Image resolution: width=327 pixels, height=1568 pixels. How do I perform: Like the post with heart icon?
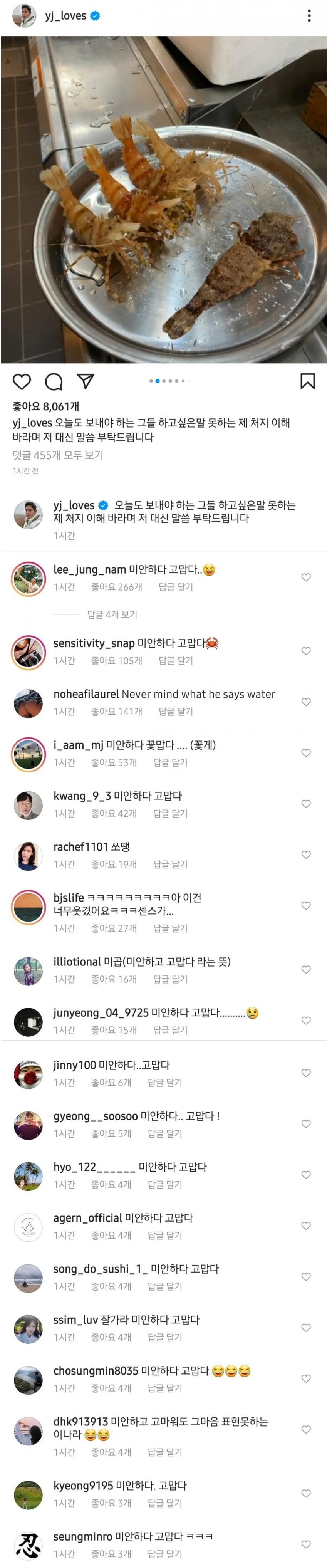(22, 382)
